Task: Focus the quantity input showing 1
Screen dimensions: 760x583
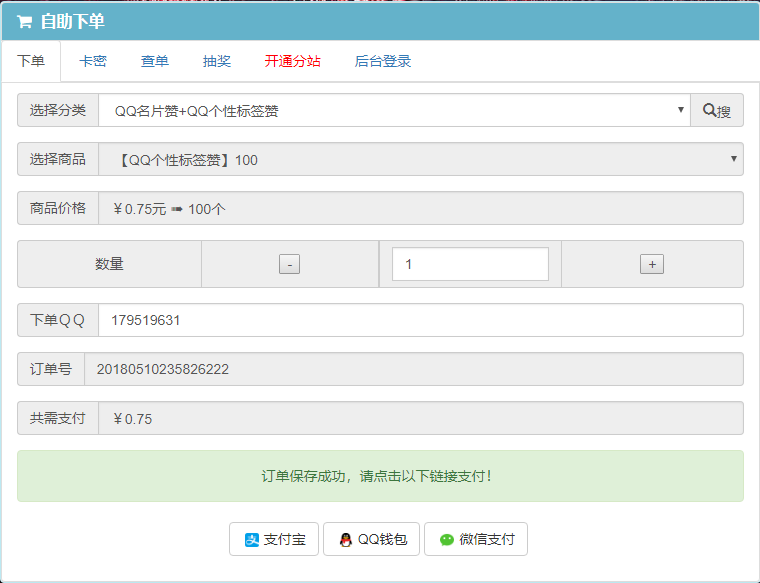Action: click(470, 264)
